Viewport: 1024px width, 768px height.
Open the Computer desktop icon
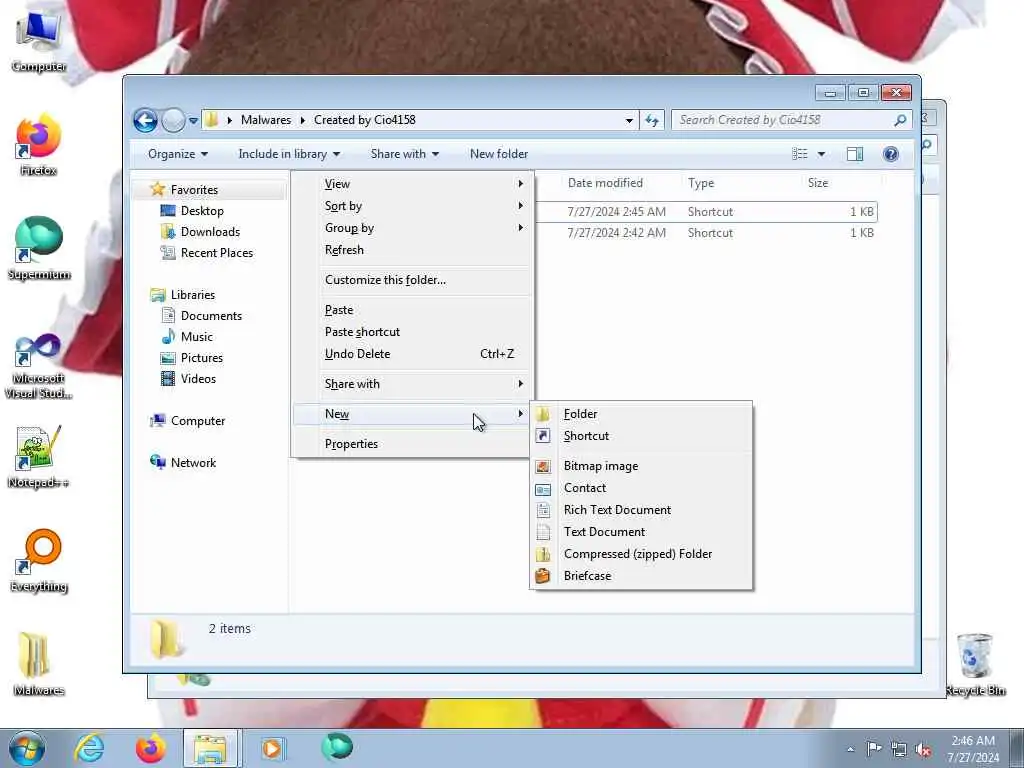[39, 40]
